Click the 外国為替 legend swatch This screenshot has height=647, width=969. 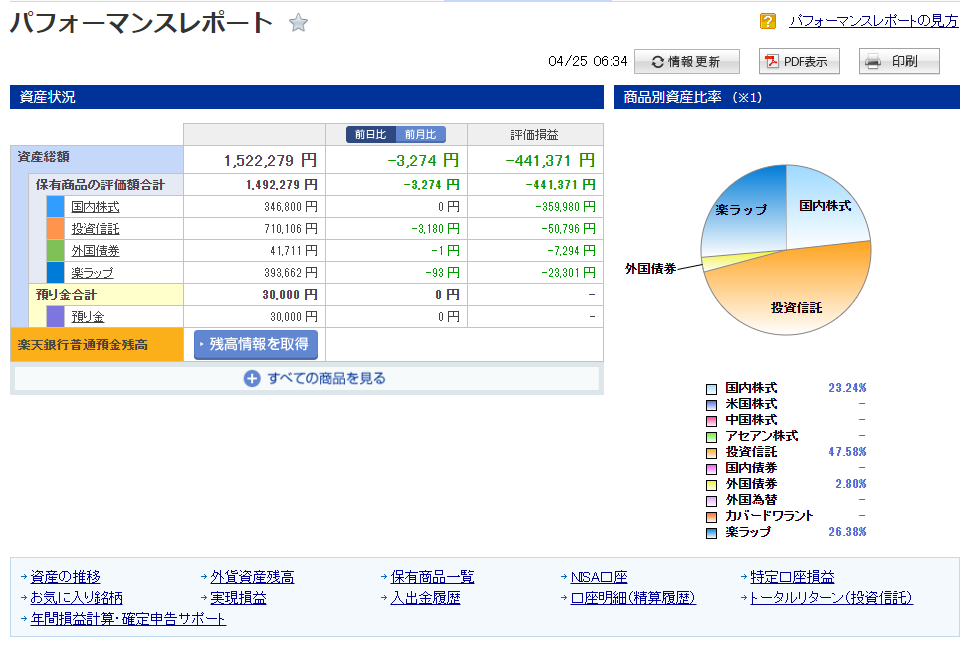711,501
